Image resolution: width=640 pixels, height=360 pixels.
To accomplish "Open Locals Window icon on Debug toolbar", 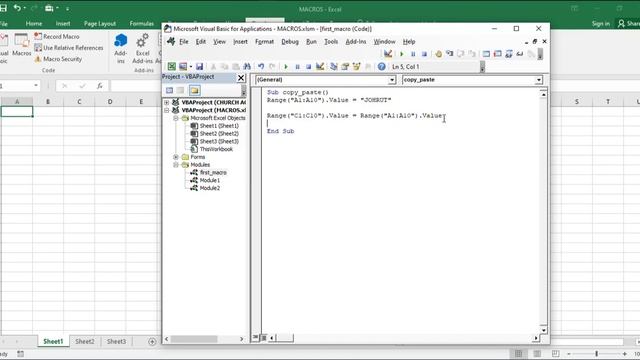I will point(486,54).
